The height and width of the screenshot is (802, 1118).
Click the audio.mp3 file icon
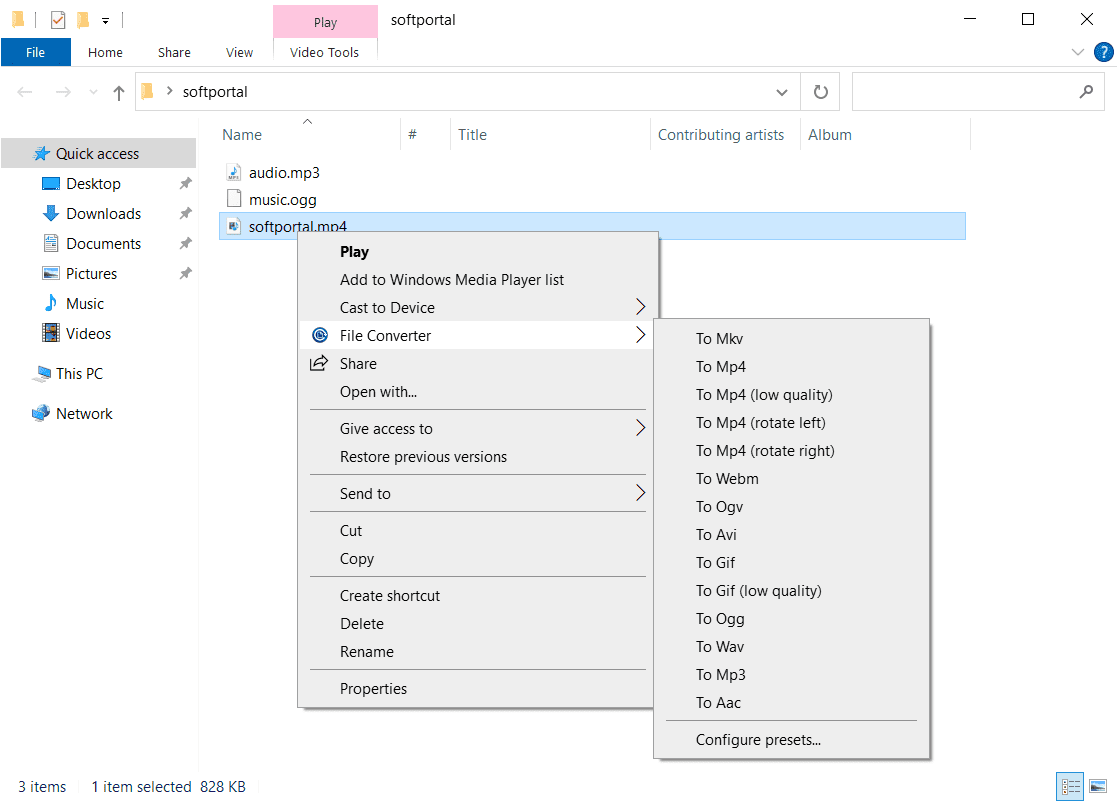coord(233,172)
